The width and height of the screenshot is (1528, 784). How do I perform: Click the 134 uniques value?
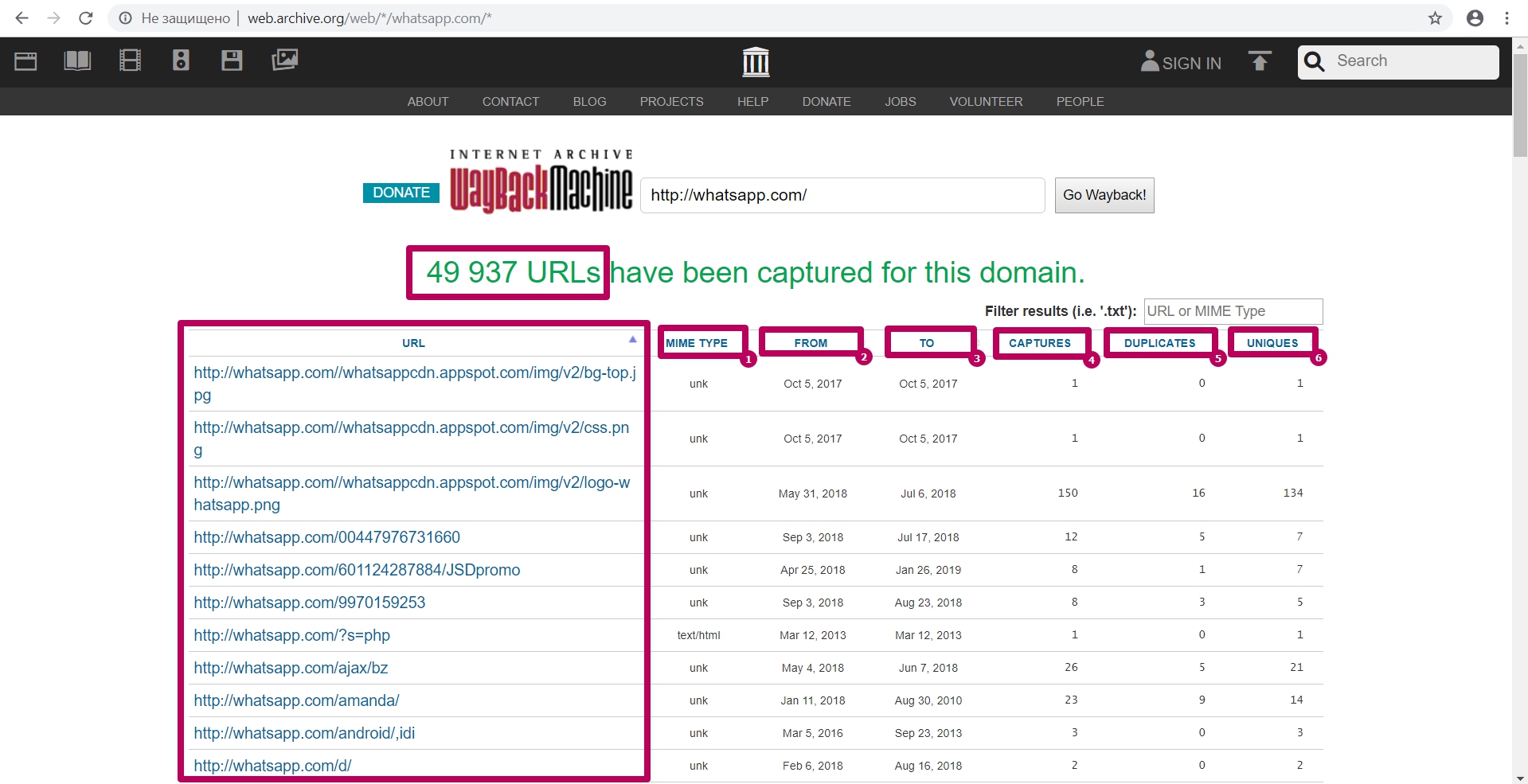coord(1293,493)
